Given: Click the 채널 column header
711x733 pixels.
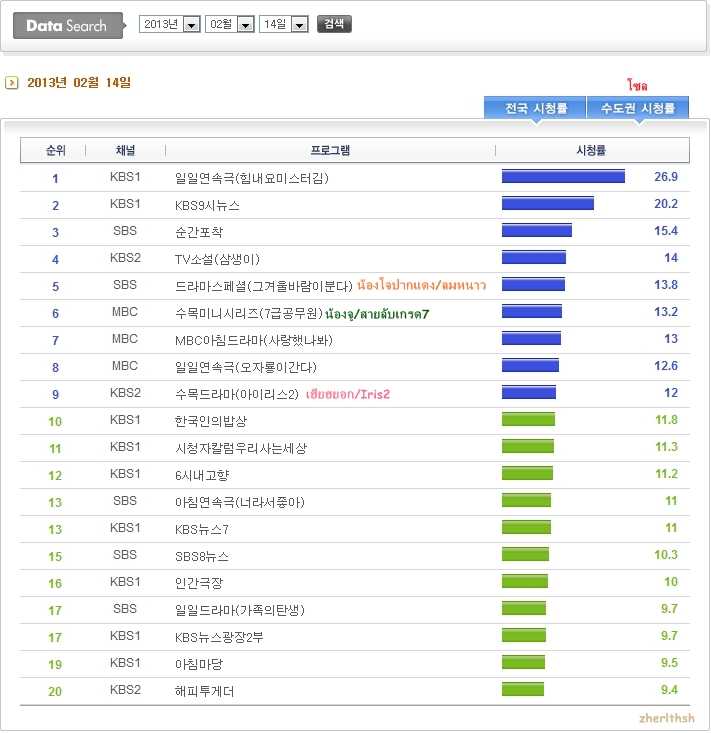Looking at the screenshot, I should coord(125,151).
